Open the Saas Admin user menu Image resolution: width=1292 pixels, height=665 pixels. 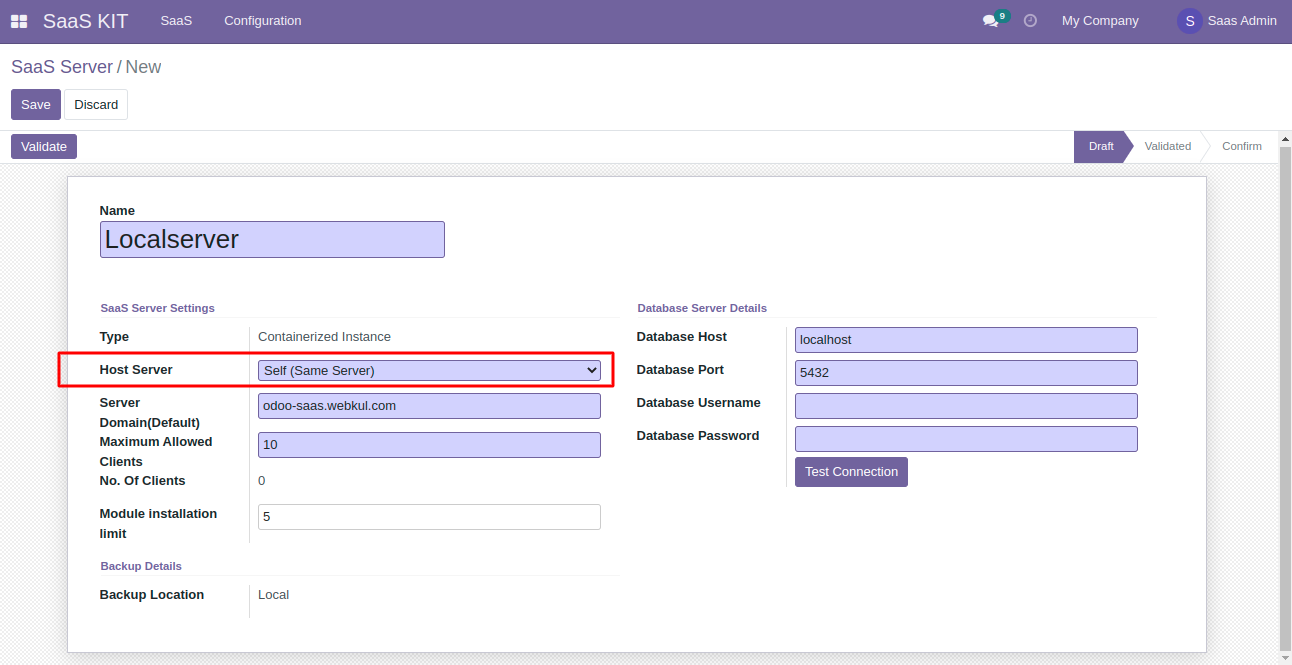pyautogui.click(x=1227, y=21)
